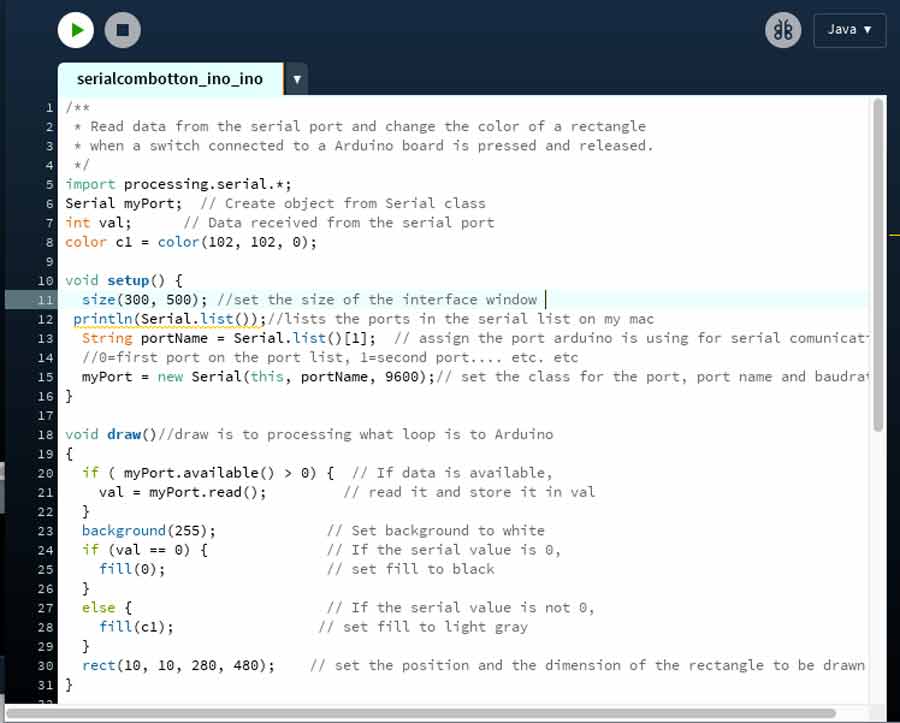
Task: Click the fill(c1) statement on line 28
Action: coord(136,627)
